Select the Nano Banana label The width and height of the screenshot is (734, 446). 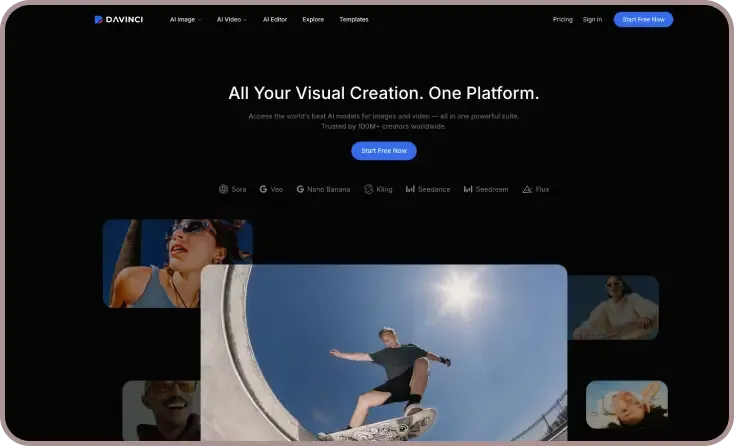329,190
